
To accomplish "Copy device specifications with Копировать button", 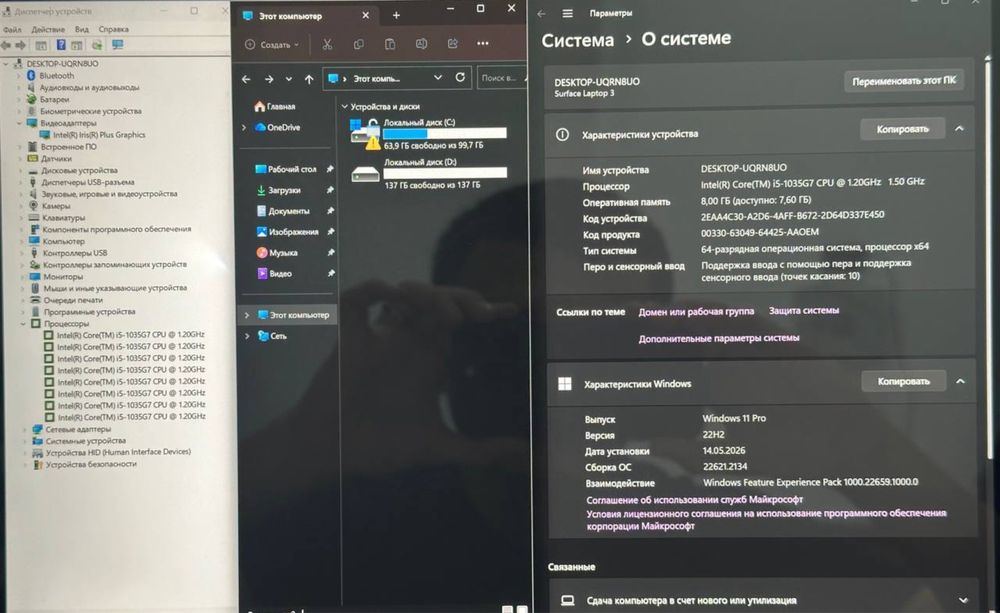I will coord(902,129).
